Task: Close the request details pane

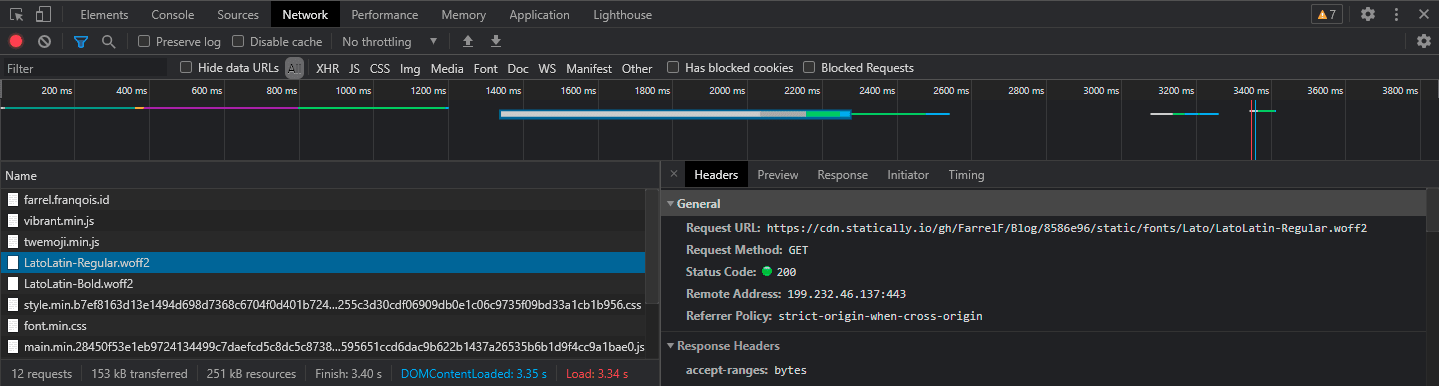Action: (673, 174)
